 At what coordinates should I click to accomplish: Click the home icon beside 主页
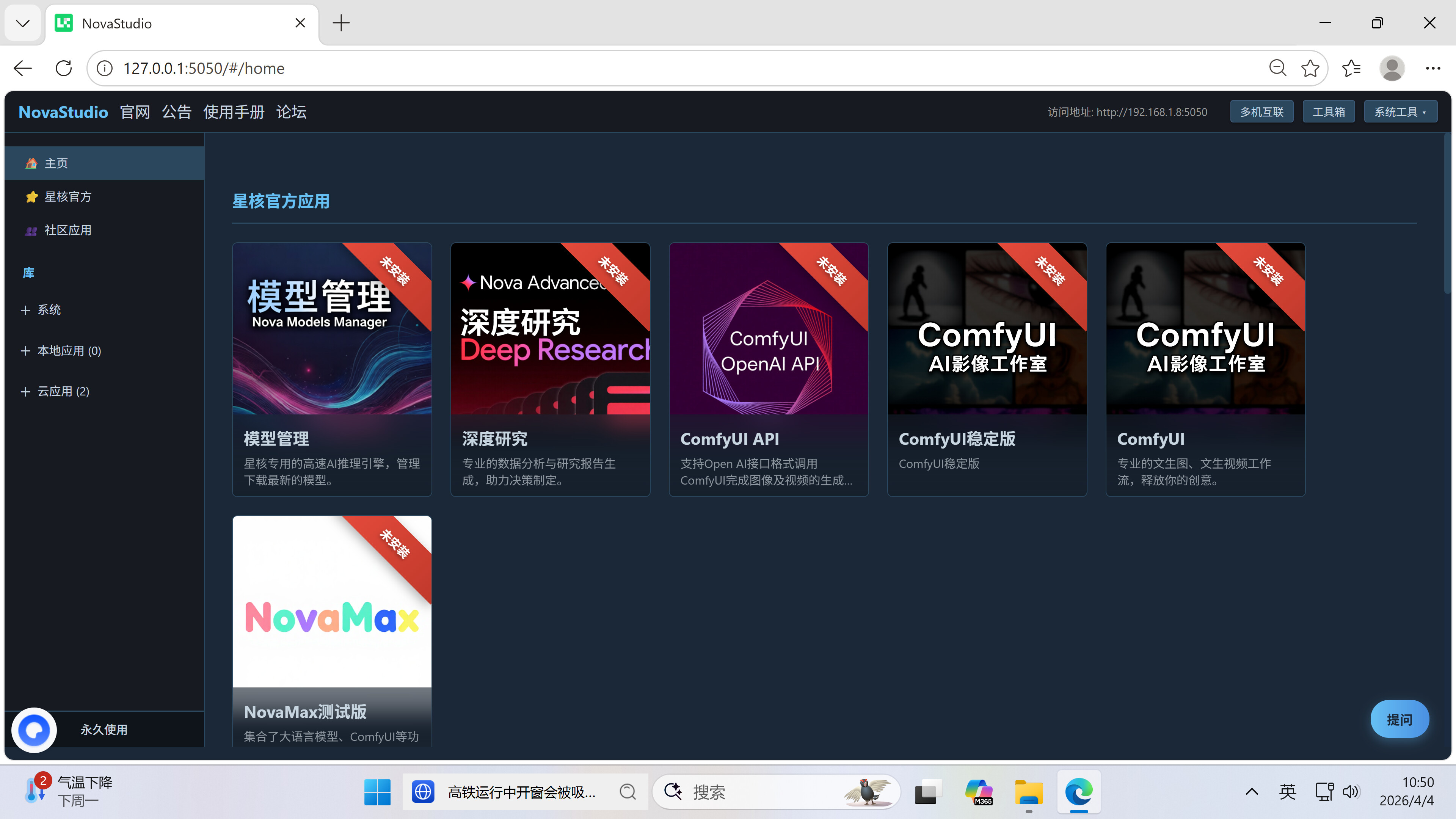[31, 163]
